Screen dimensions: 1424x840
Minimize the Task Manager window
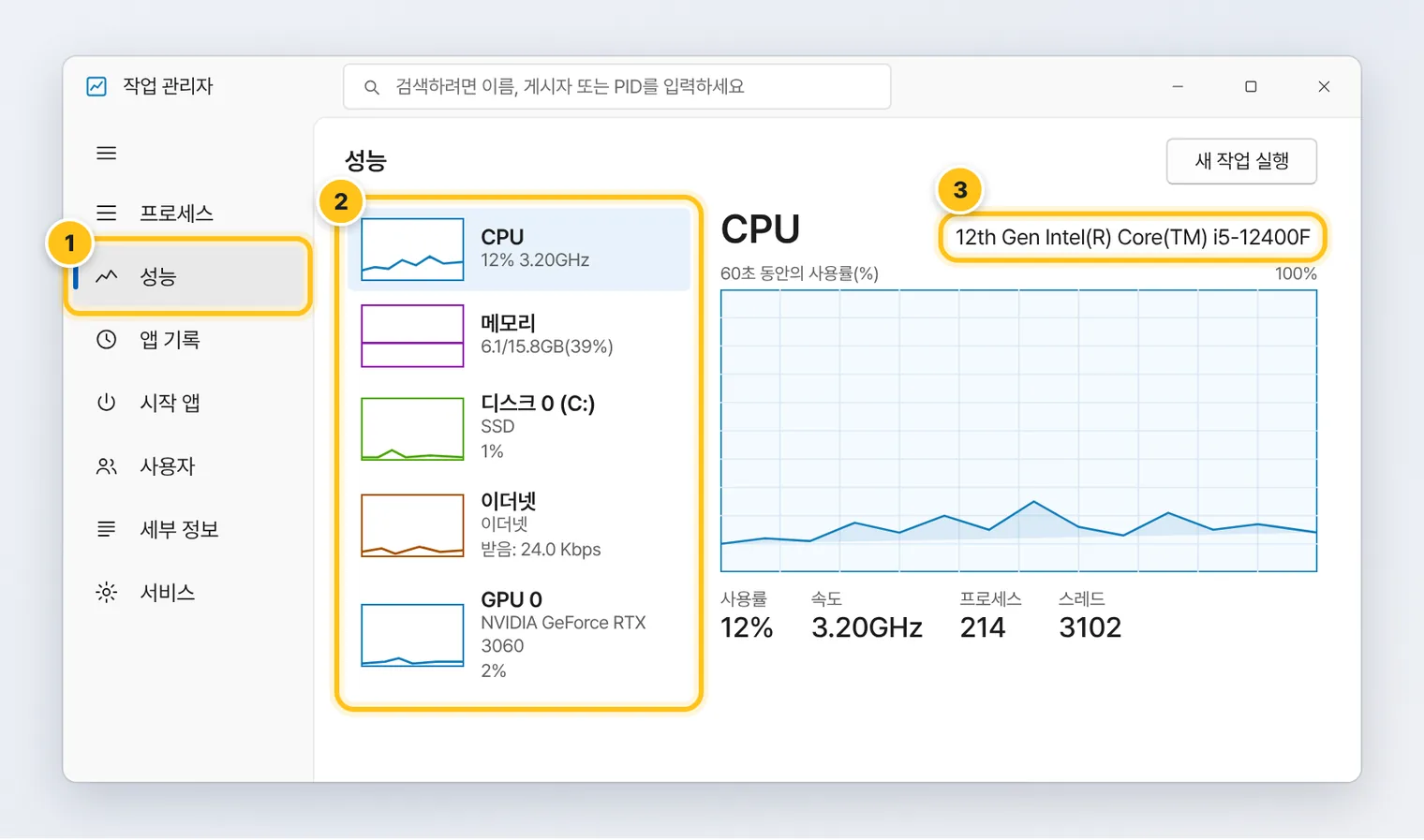click(1178, 86)
